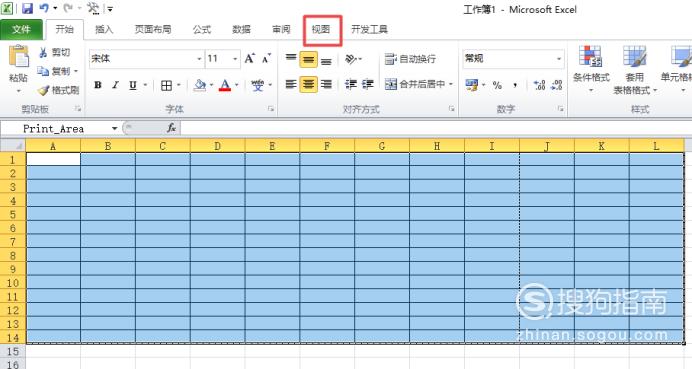Open the 套用表格格式 table format gallery

click(635, 70)
